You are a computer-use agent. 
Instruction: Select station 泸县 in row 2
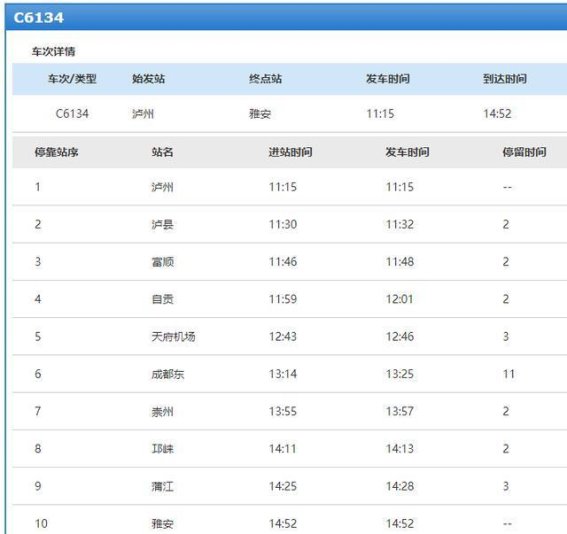tap(162, 225)
